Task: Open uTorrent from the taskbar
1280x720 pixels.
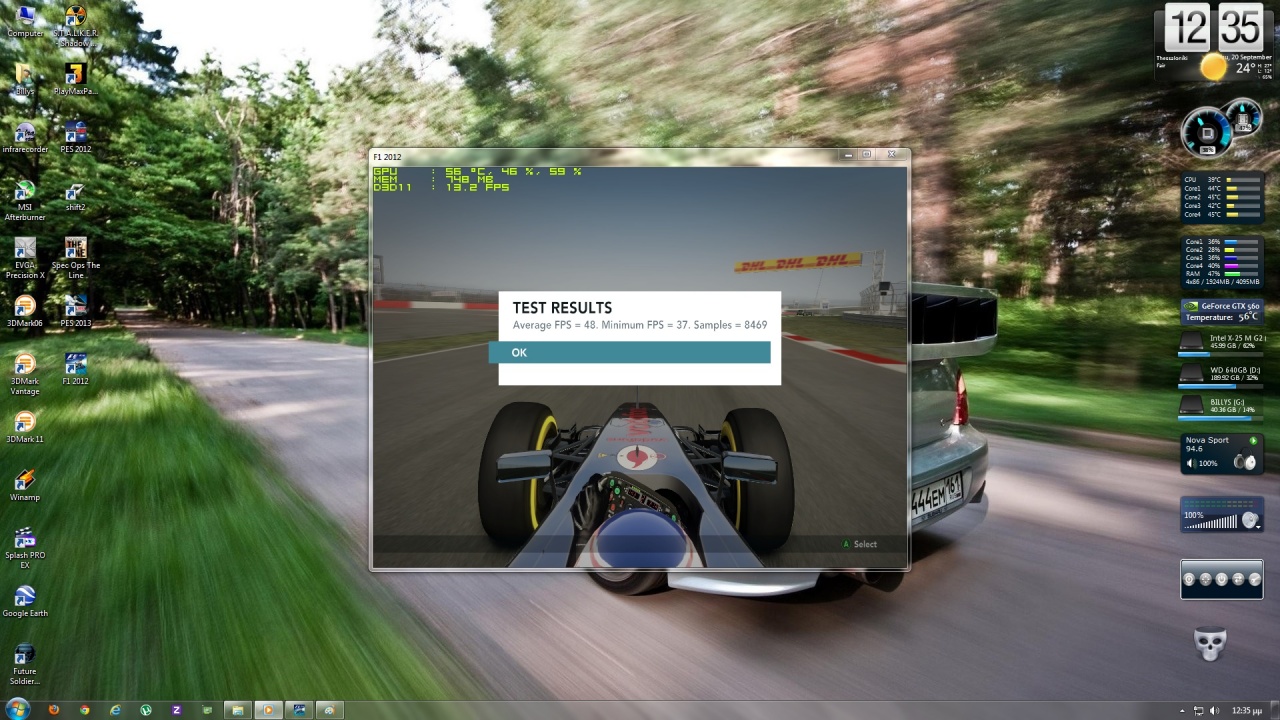Action: 146,710
